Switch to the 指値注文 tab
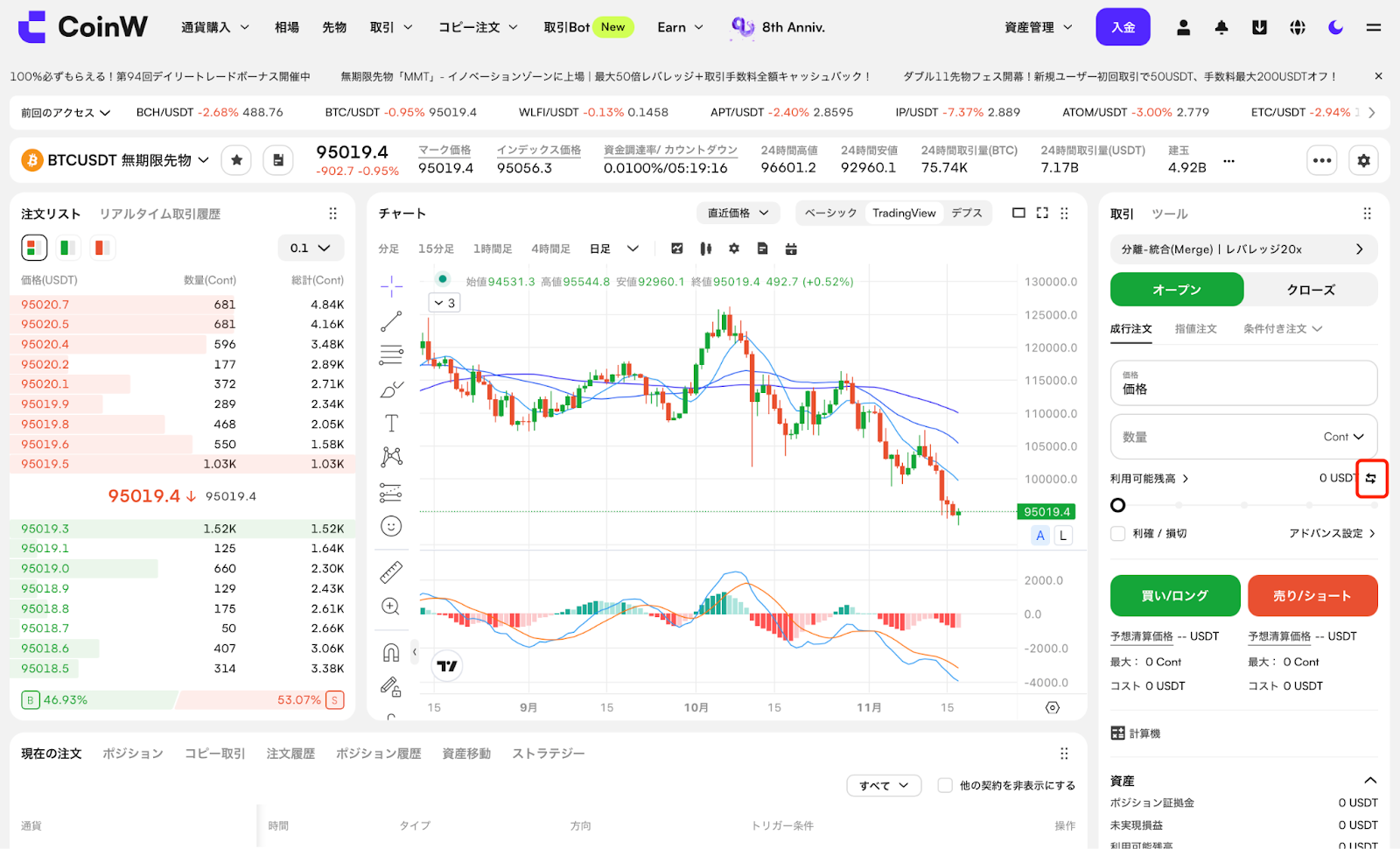 [x=1196, y=329]
